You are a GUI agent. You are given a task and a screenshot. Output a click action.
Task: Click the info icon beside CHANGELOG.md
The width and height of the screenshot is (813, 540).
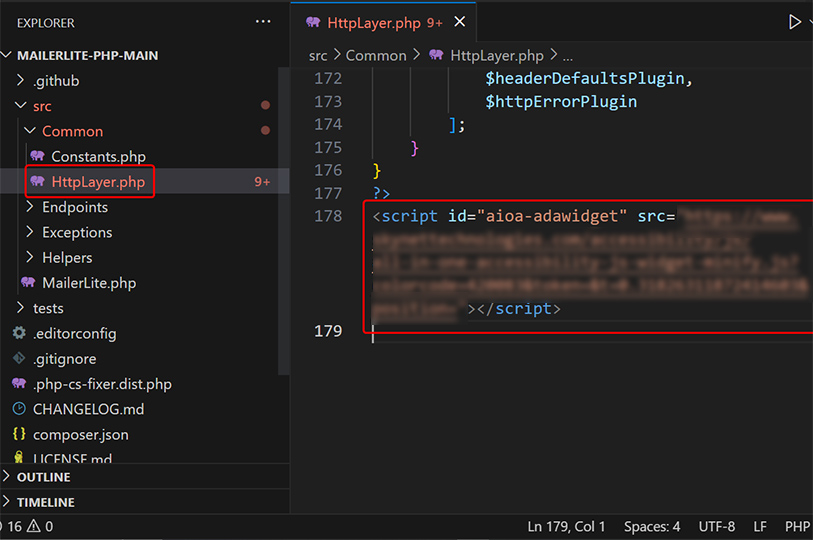tap(19, 409)
